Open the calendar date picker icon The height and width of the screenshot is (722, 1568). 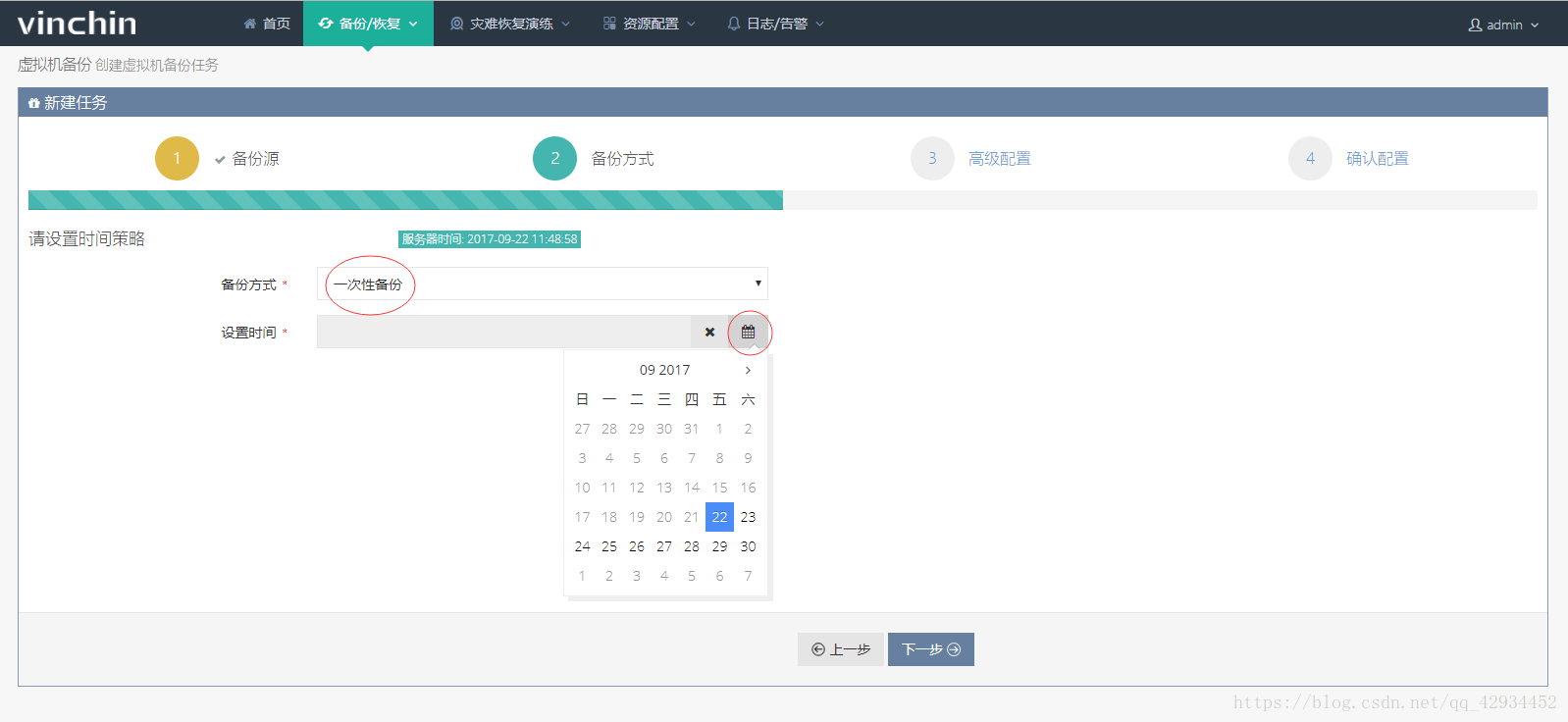pos(748,332)
